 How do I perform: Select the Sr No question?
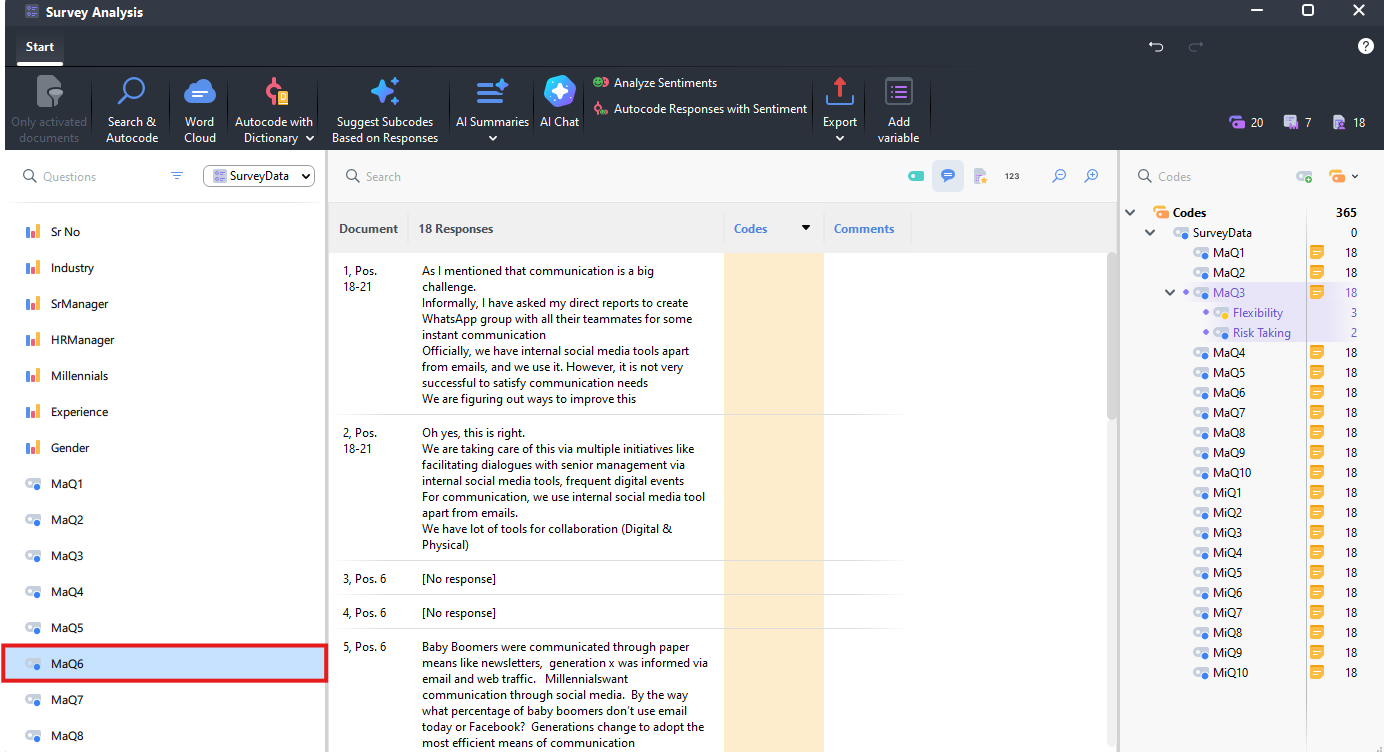click(163, 232)
